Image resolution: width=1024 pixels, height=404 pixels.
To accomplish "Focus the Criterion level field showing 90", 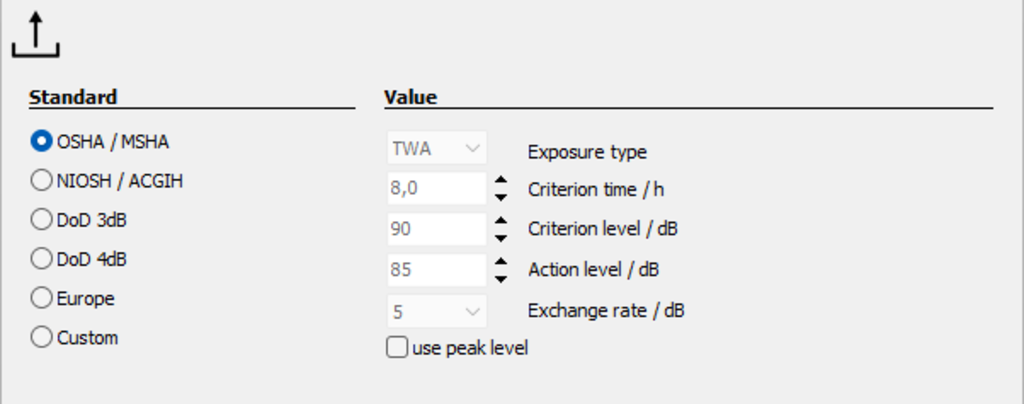I will [437, 230].
